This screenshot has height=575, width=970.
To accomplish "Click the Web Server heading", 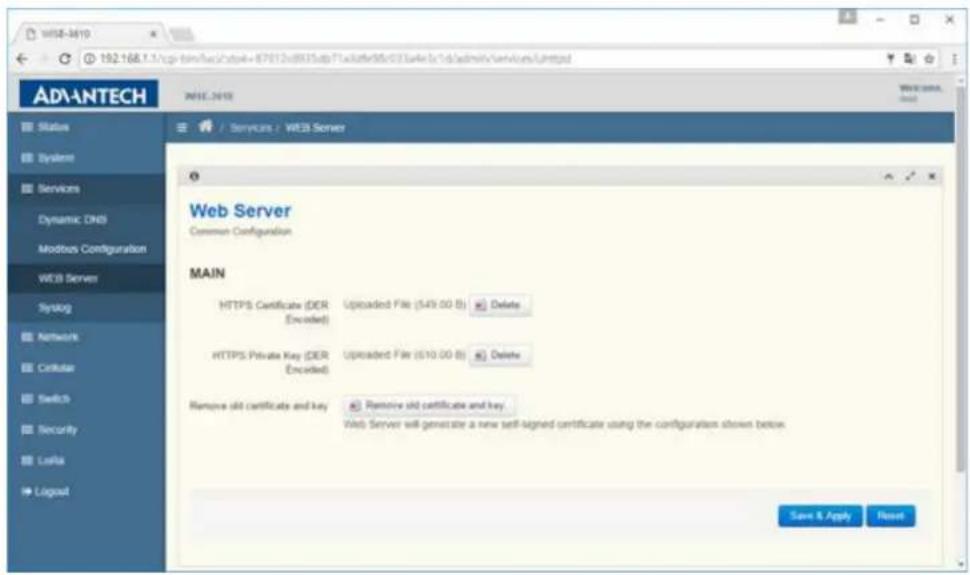I will (x=240, y=210).
